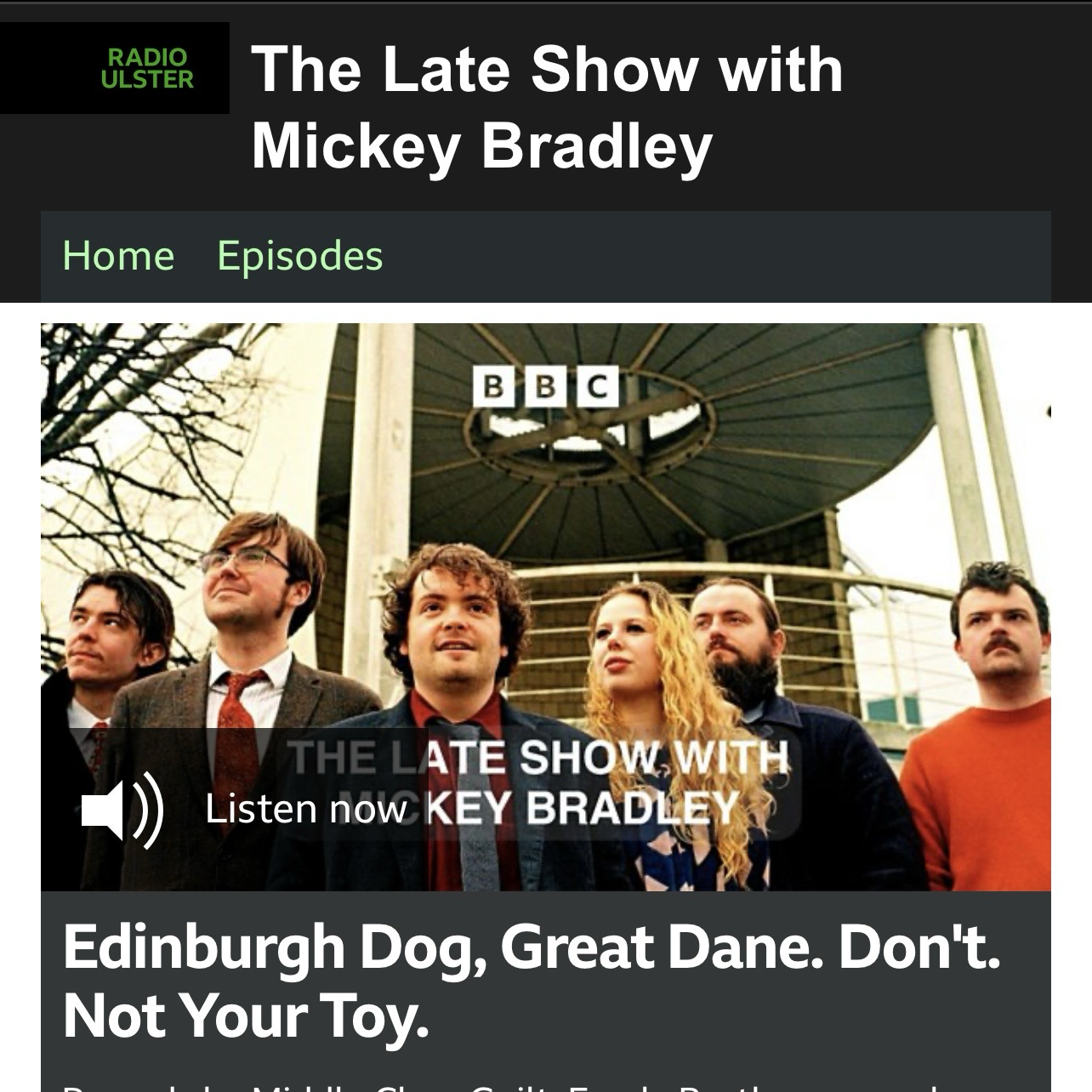Click the 'Not Your Toy.' headline line
This screenshot has height=1092, width=1092.
pos(246,1016)
